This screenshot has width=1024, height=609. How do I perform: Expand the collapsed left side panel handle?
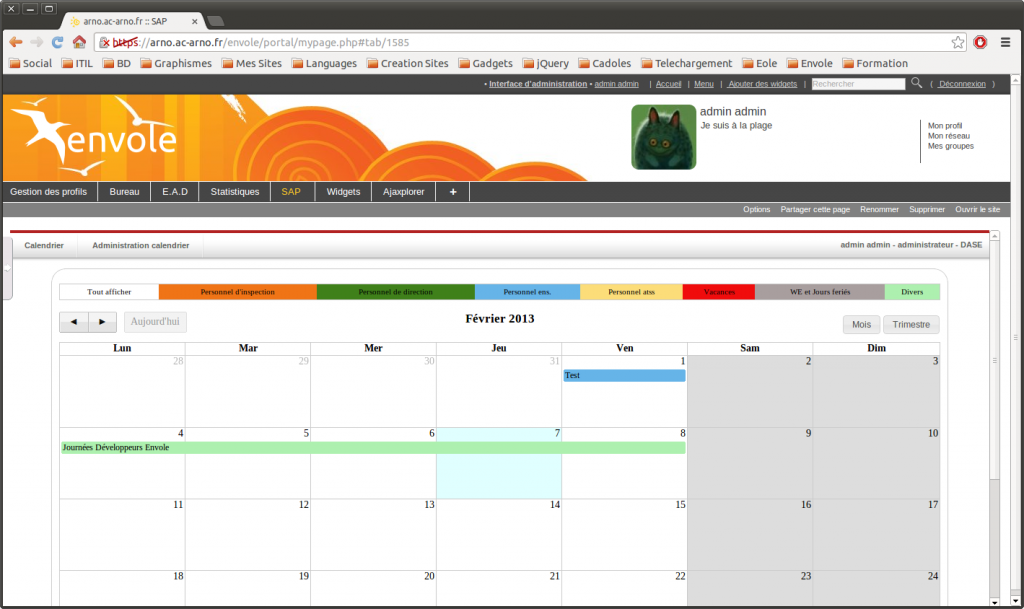click(x=6, y=268)
